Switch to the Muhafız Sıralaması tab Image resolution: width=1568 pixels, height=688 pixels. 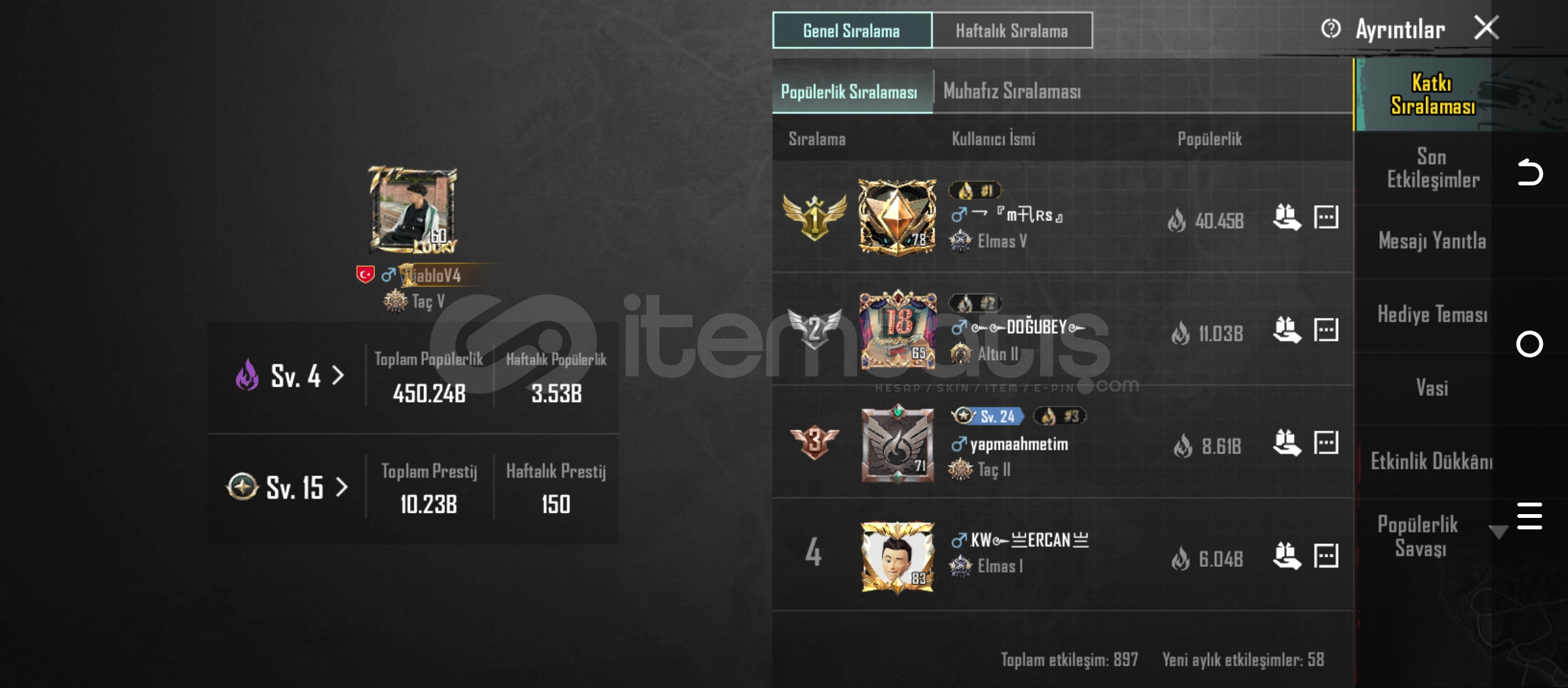click(1012, 92)
